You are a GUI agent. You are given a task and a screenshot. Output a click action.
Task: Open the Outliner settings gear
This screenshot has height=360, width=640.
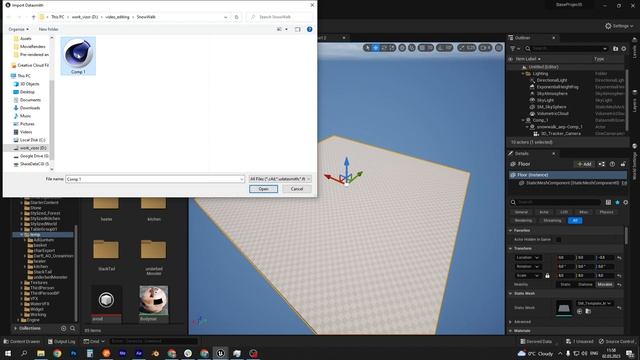click(624, 49)
